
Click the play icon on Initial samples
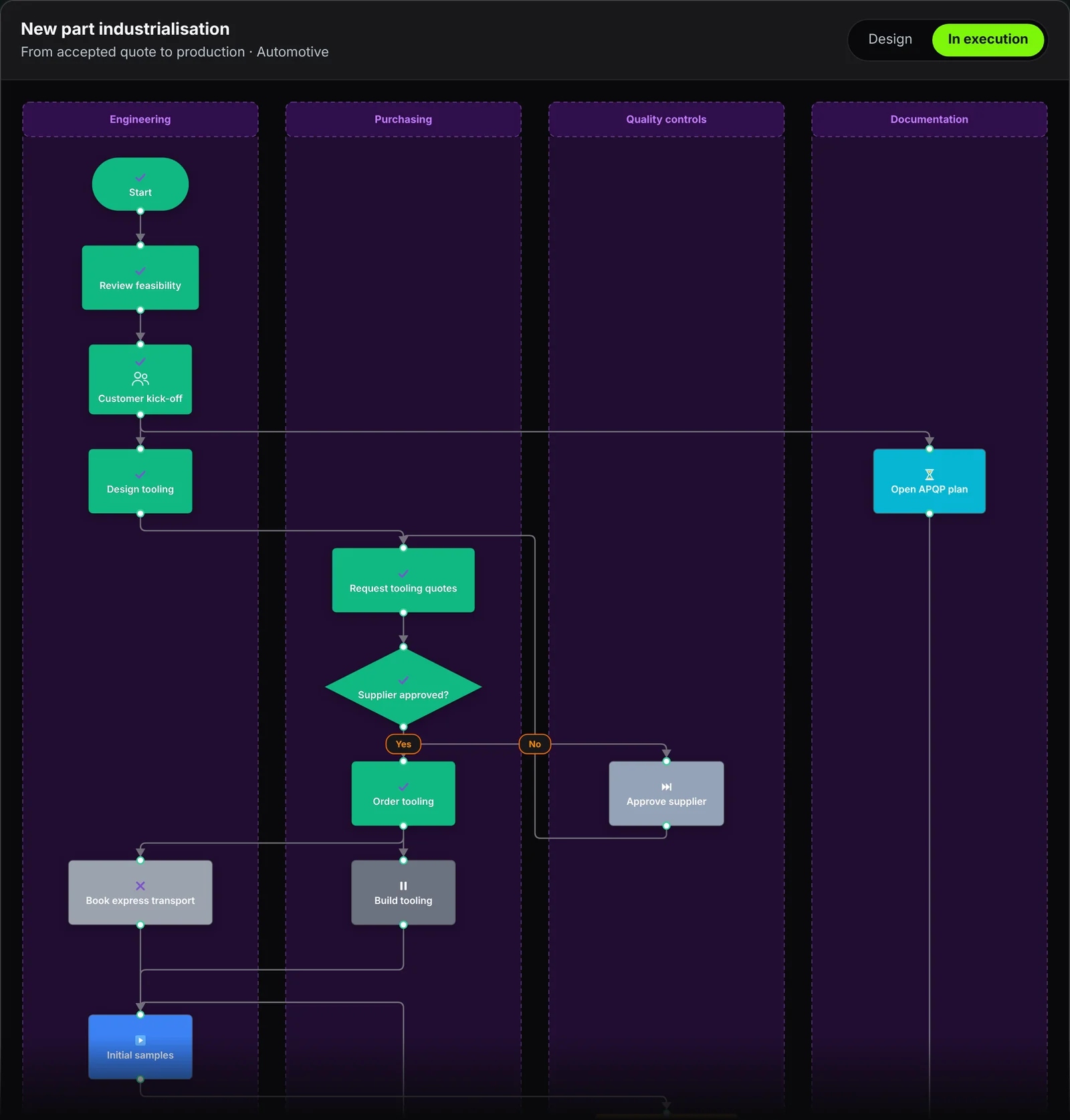tap(140, 1040)
